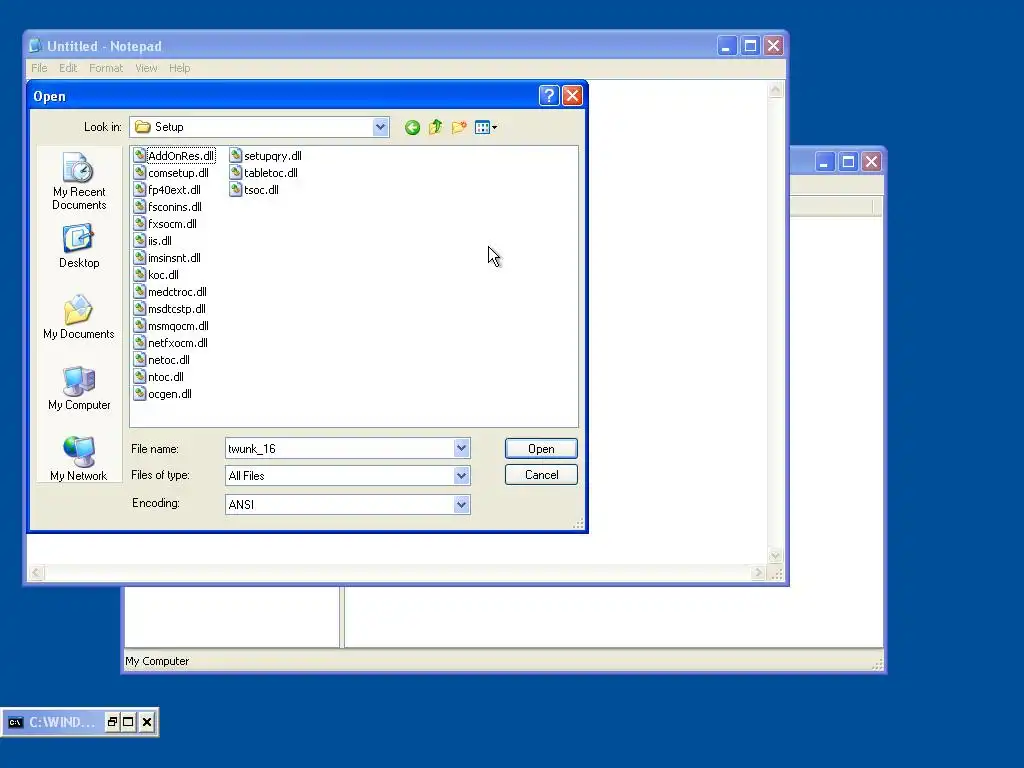
Task: Close the Open dialog
Action: pyautogui.click(x=572, y=96)
